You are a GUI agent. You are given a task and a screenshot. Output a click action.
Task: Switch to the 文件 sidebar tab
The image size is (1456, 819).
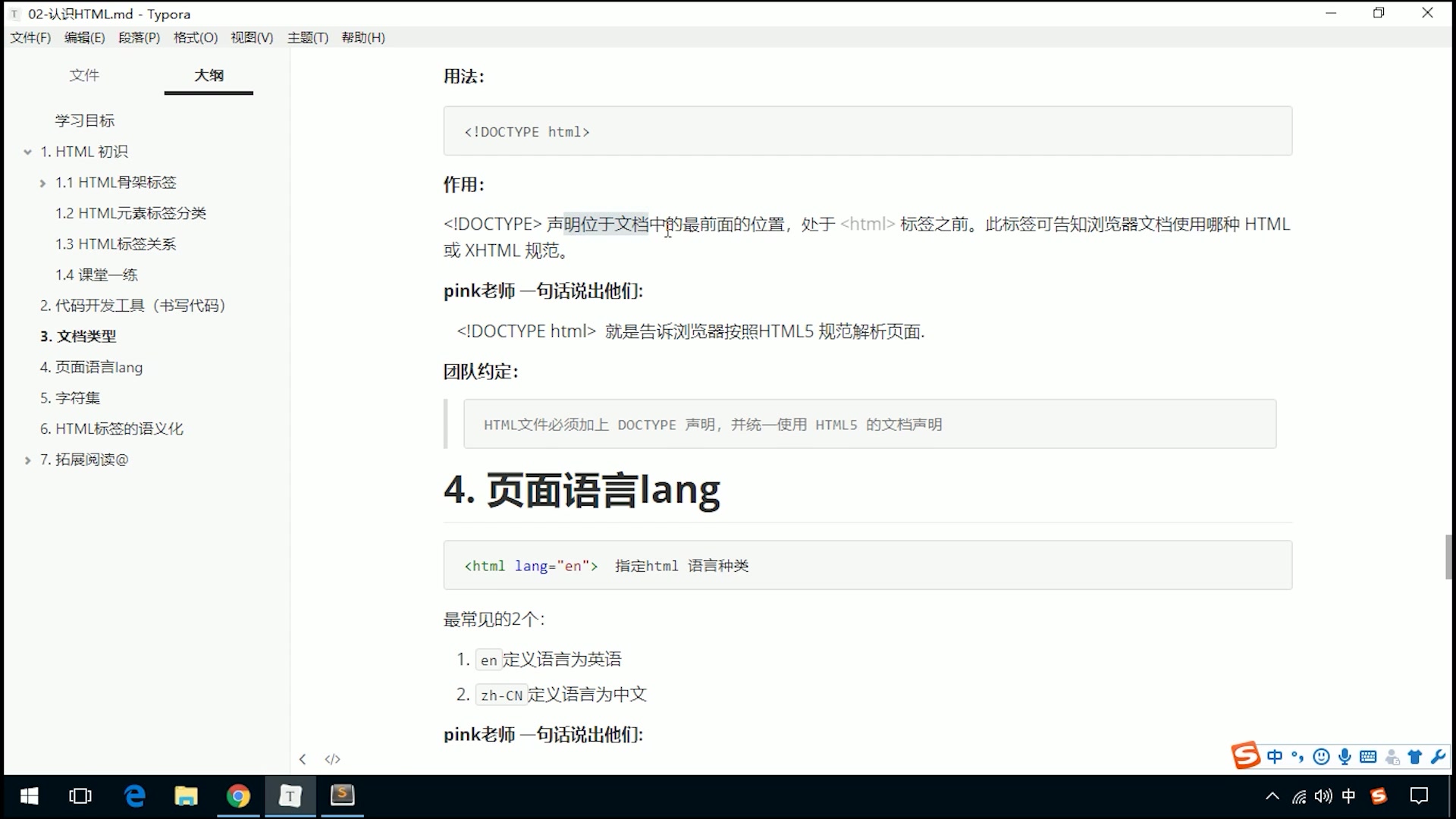pos(84,75)
